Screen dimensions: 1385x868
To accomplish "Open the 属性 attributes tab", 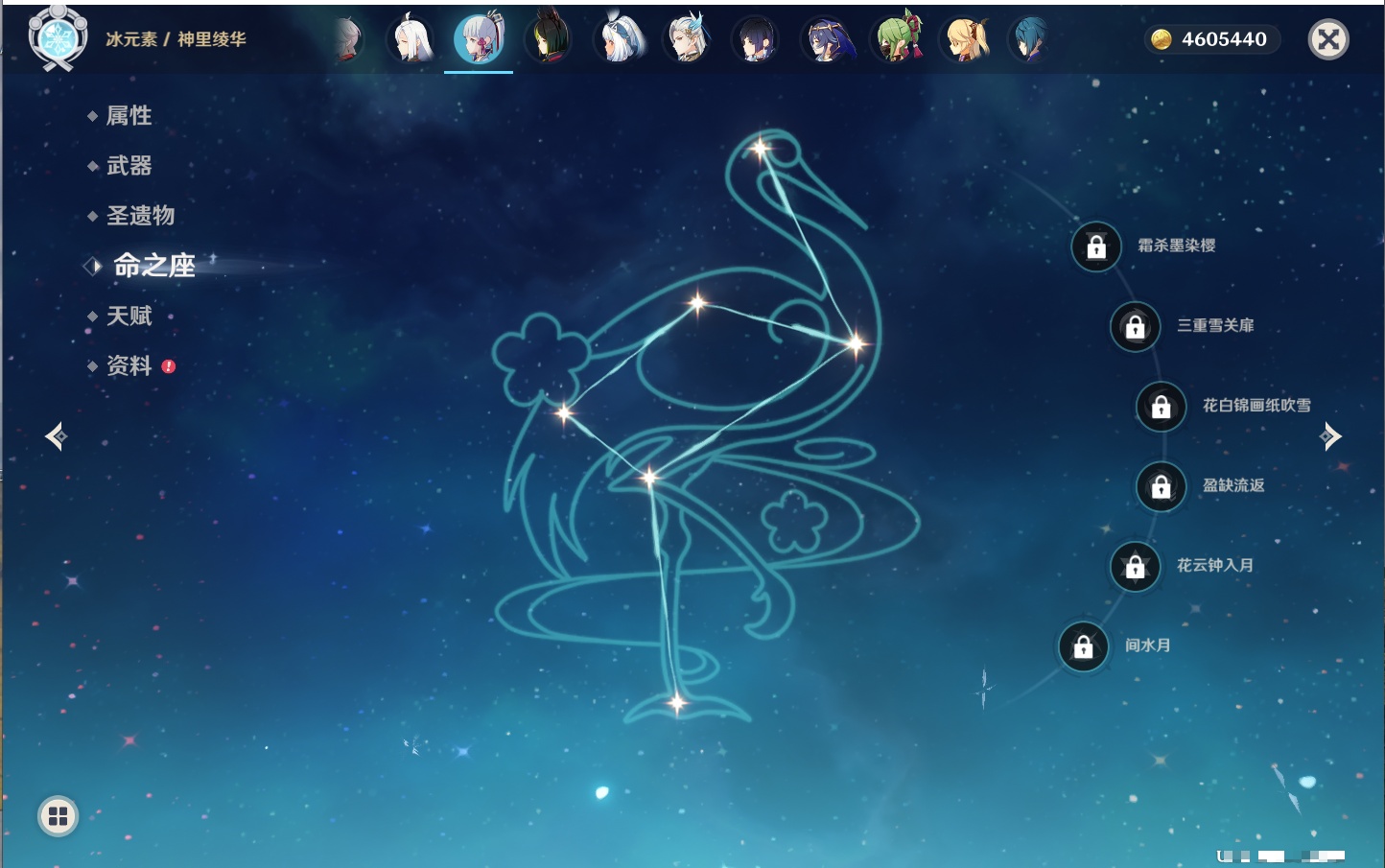I will pos(129,116).
